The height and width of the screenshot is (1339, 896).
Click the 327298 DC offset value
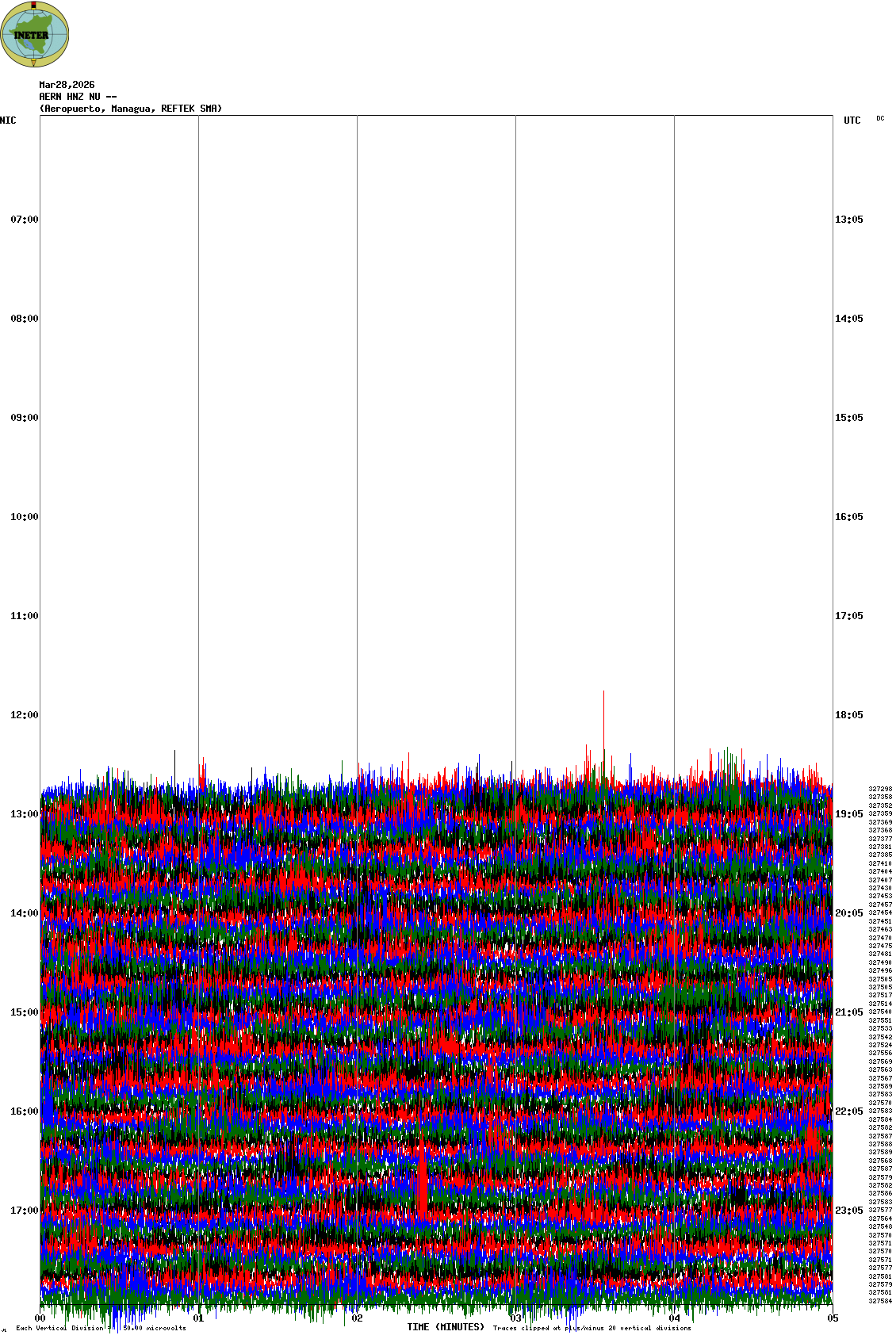coord(880,789)
